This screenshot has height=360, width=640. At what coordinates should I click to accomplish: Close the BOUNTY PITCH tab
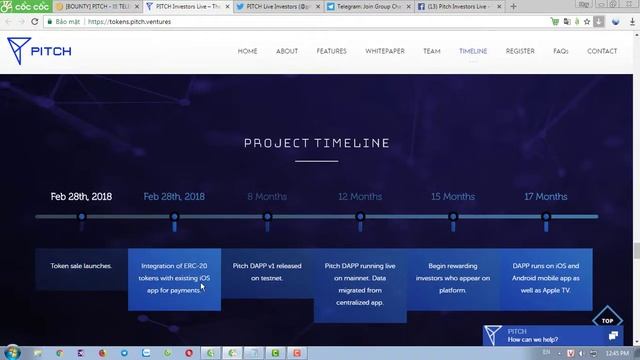click(137, 7)
